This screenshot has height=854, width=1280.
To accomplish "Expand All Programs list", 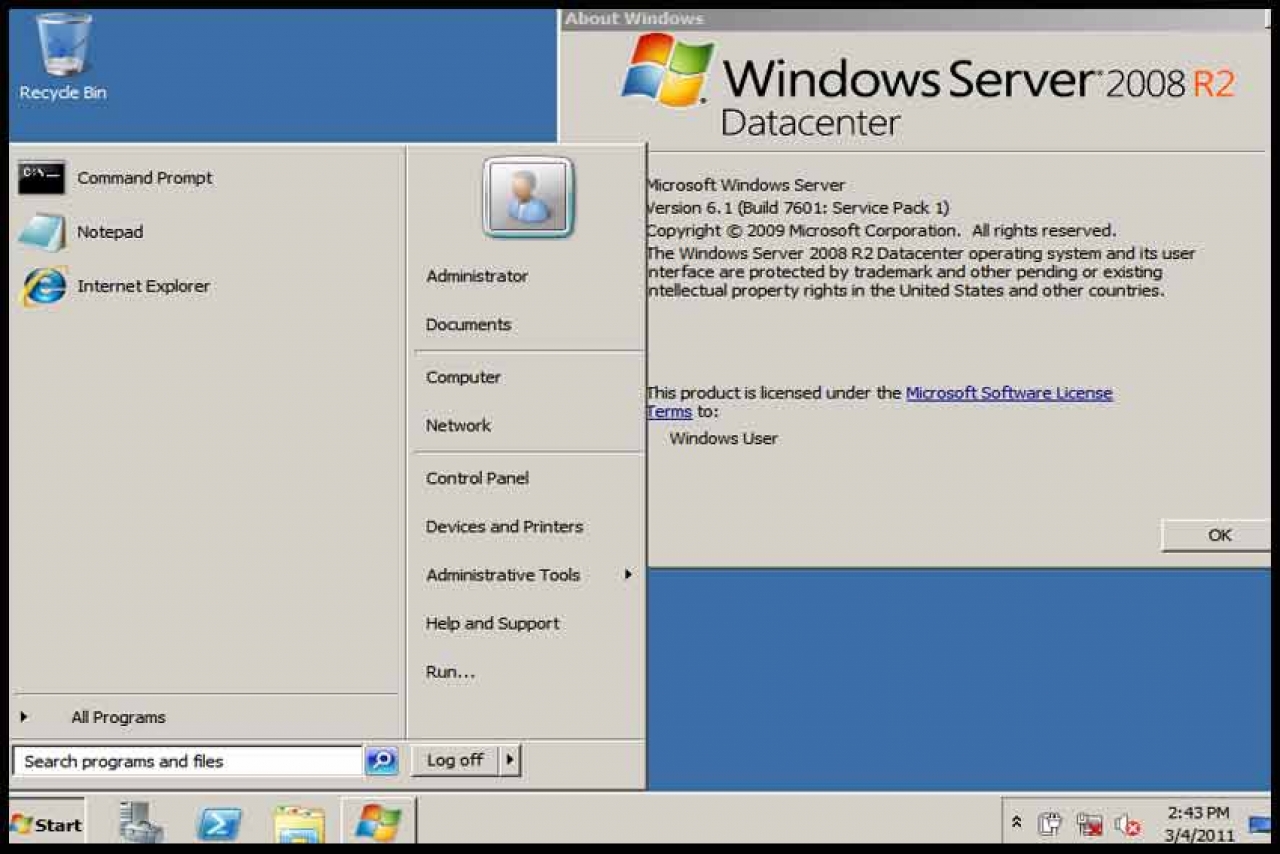I will [118, 718].
